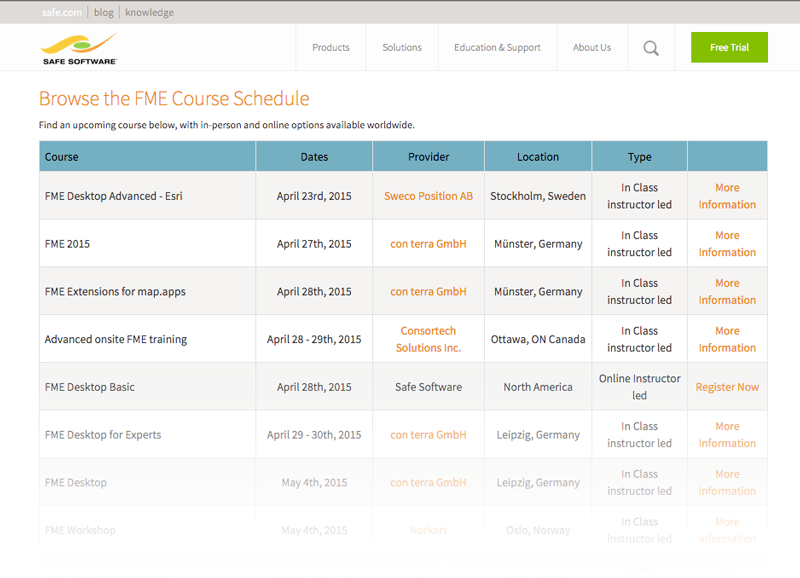The image size is (800, 578).
Task: More Information for FME Desktop for Experts
Action: 727,435
